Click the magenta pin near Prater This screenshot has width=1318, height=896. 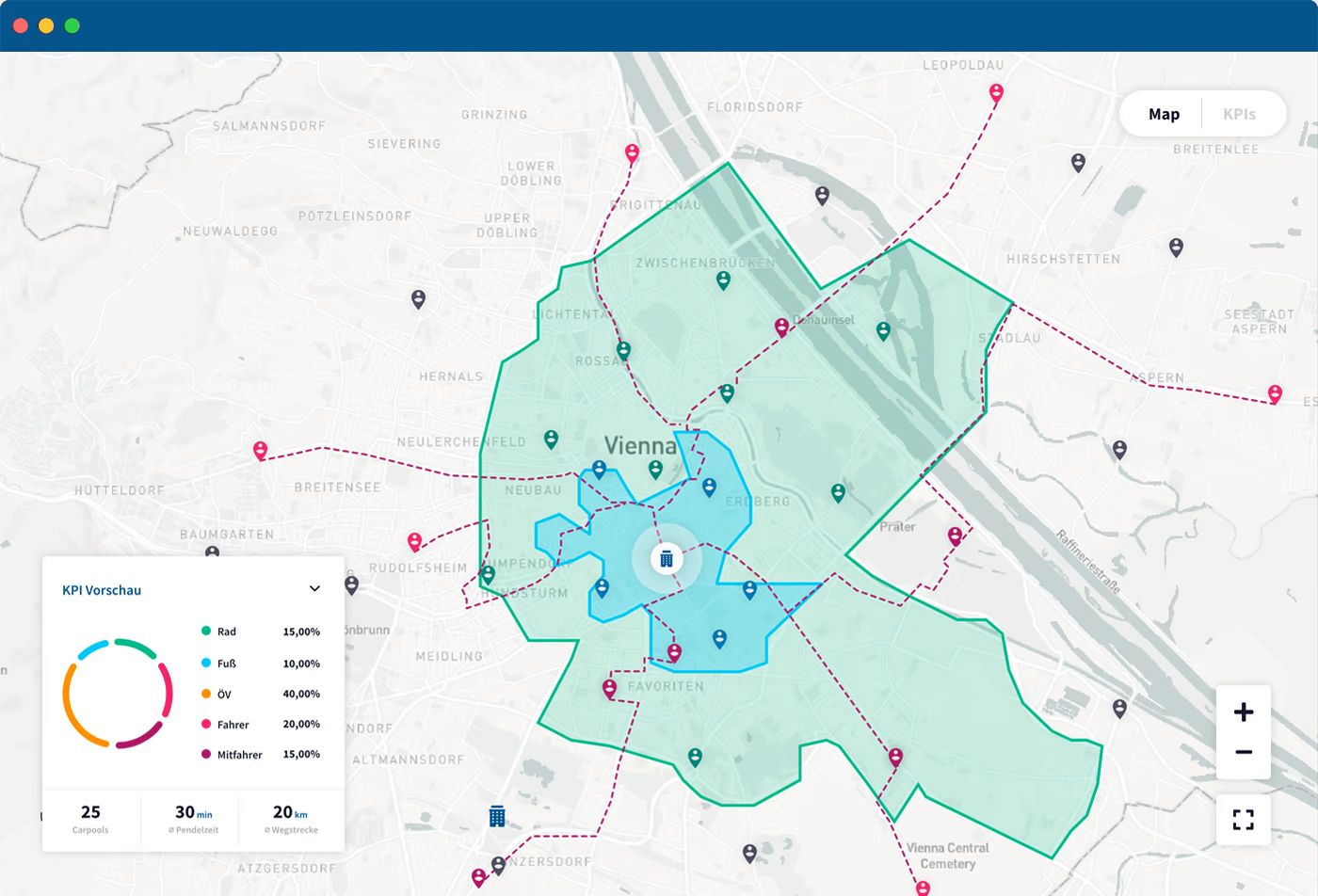coord(955,536)
